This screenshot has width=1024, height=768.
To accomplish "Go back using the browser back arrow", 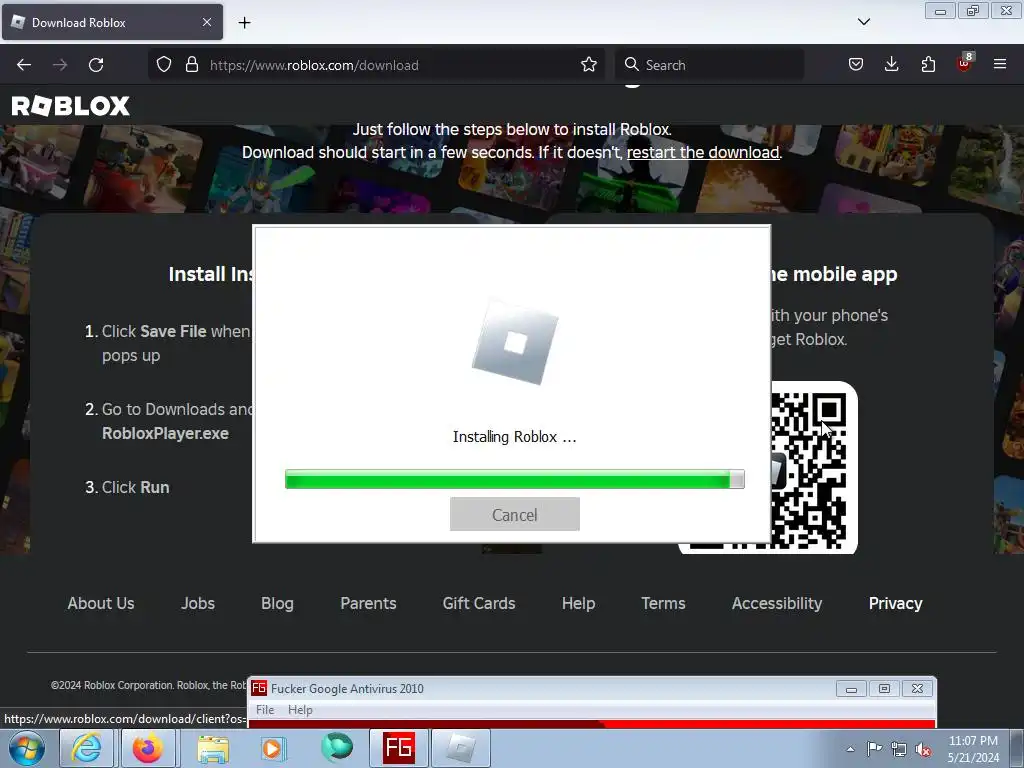I will pyautogui.click(x=24, y=65).
